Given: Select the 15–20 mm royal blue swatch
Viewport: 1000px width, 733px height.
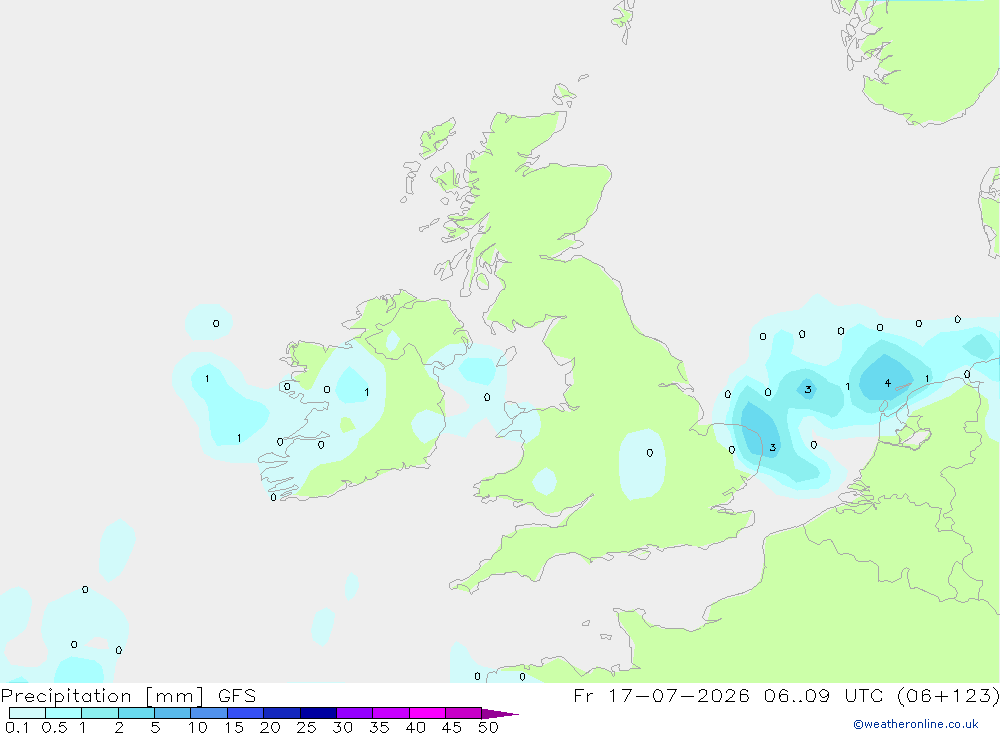Looking at the screenshot, I should tap(245, 713).
